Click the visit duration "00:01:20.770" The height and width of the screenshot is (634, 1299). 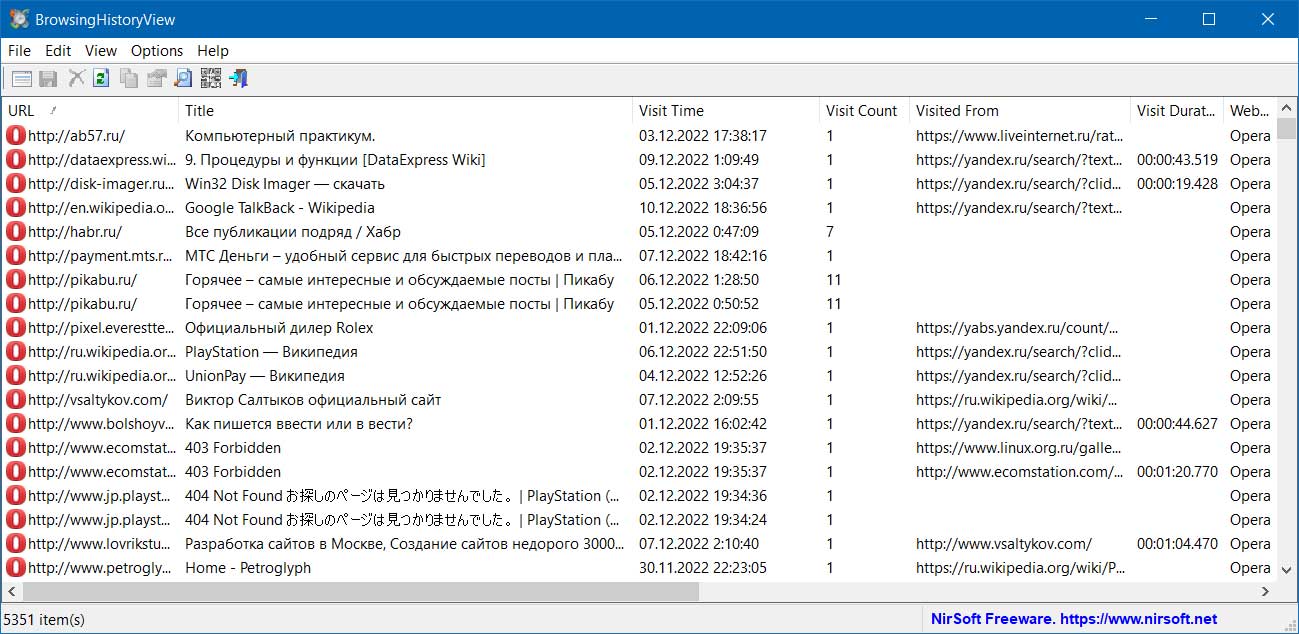click(1177, 471)
